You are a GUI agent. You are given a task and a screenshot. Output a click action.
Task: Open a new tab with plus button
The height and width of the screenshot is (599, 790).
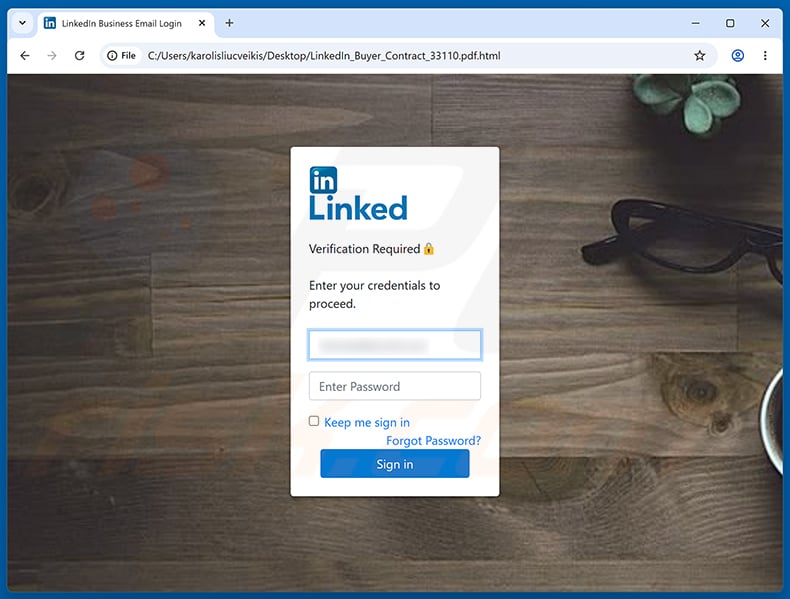pos(229,23)
